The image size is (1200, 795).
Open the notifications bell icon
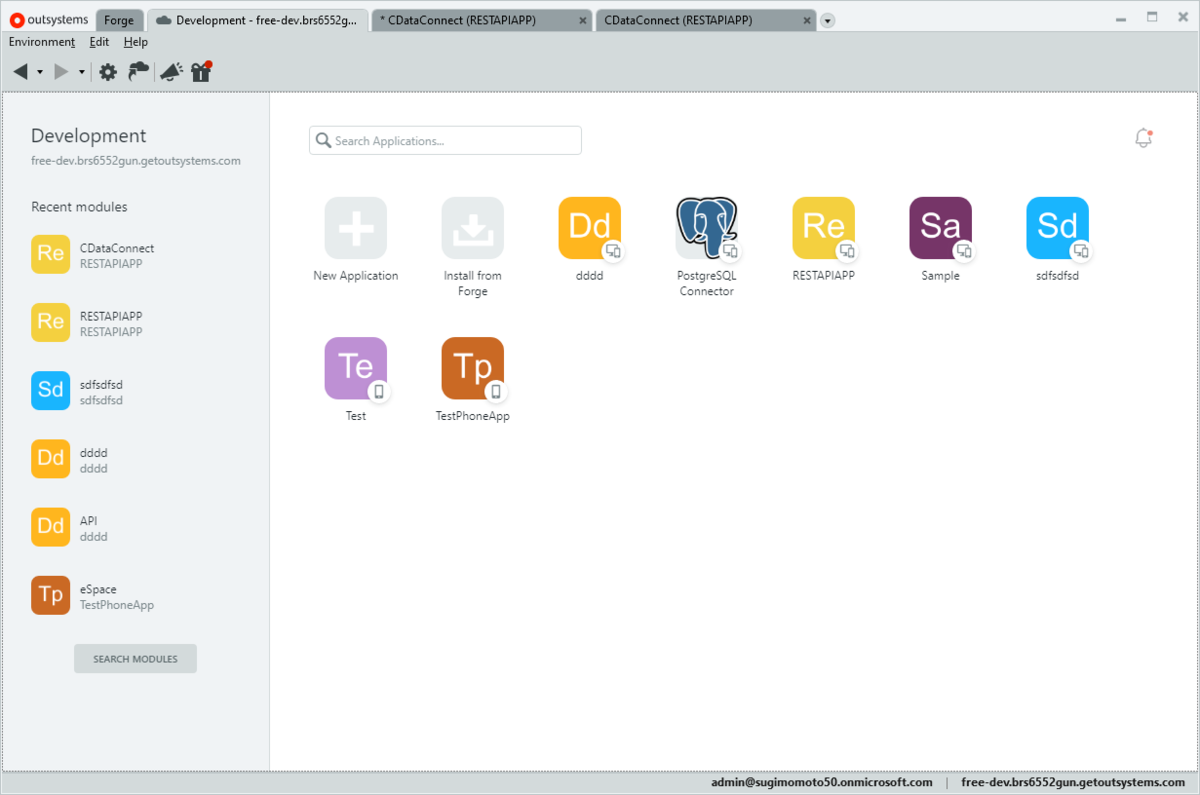tap(1144, 138)
